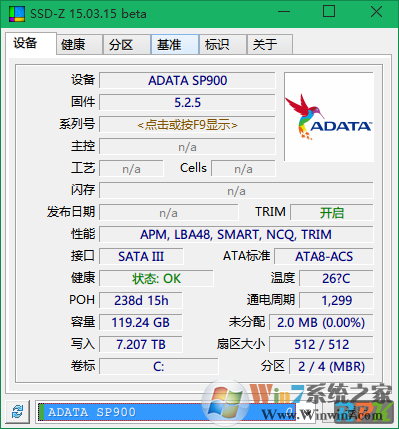
Task: Open the 关于 about tab
Action: [x=270, y=44]
